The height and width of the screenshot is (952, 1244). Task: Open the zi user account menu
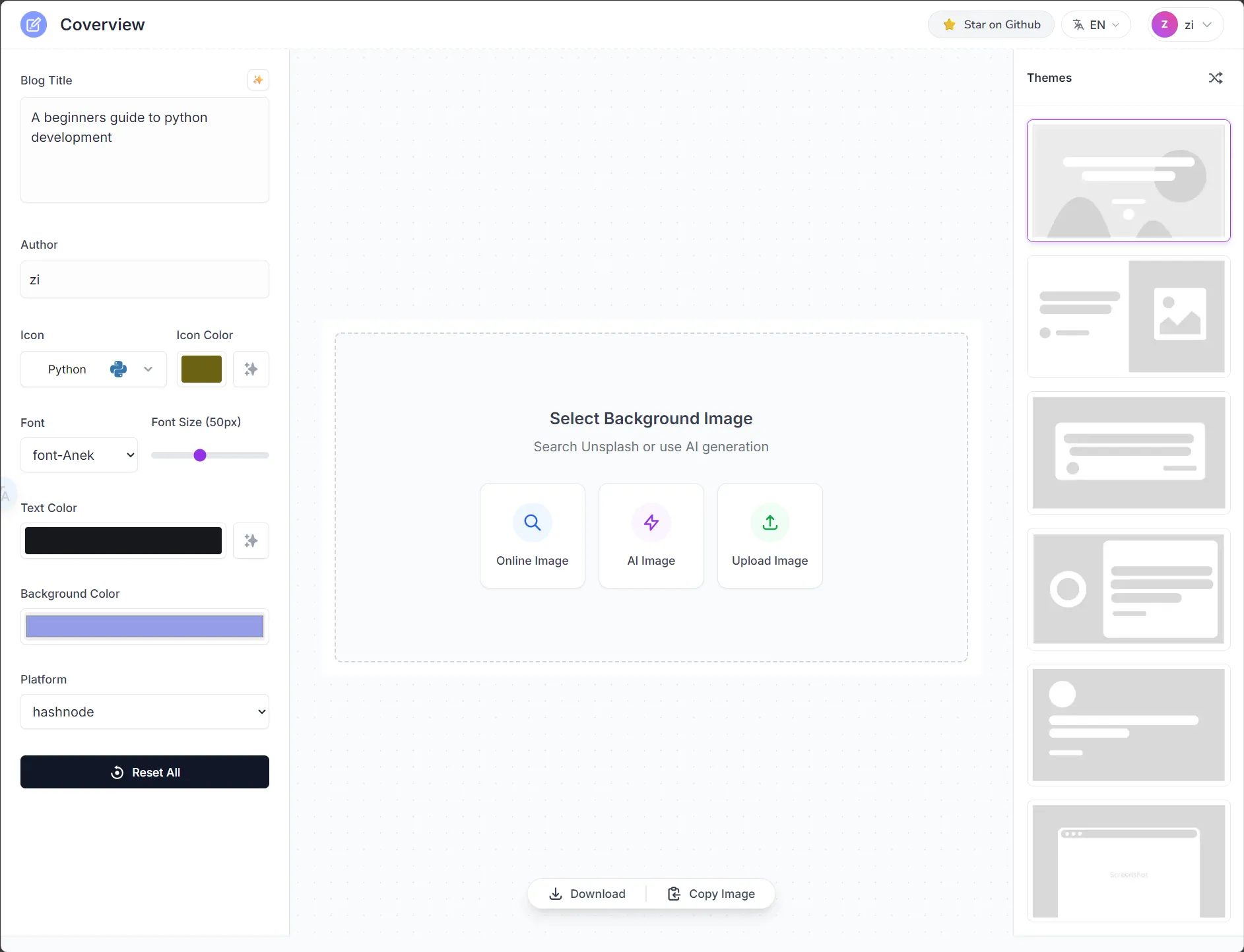[1185, 25]
